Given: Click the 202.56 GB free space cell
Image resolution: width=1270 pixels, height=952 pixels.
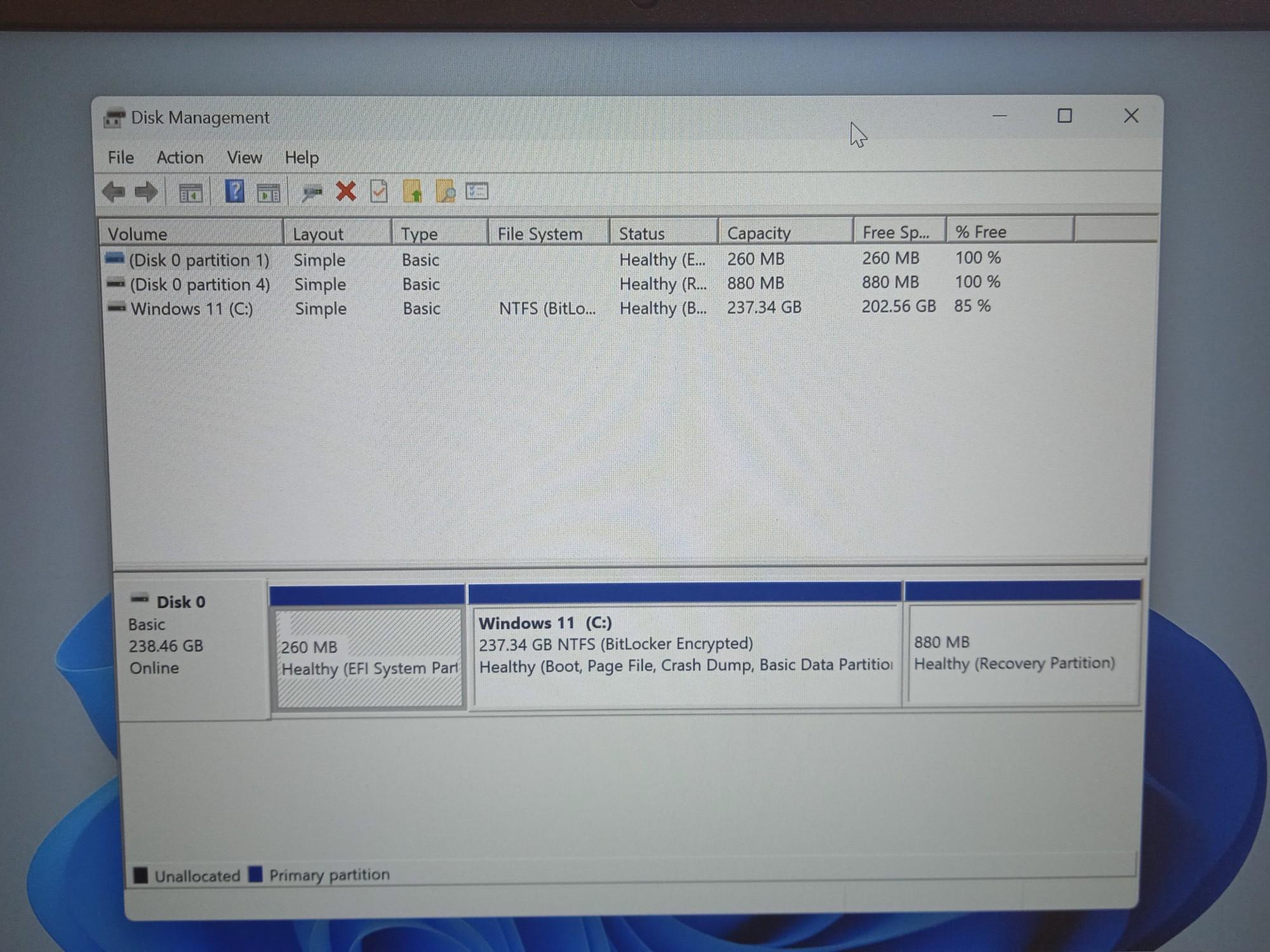Looking at the screenshot, I should coord(899,306).
